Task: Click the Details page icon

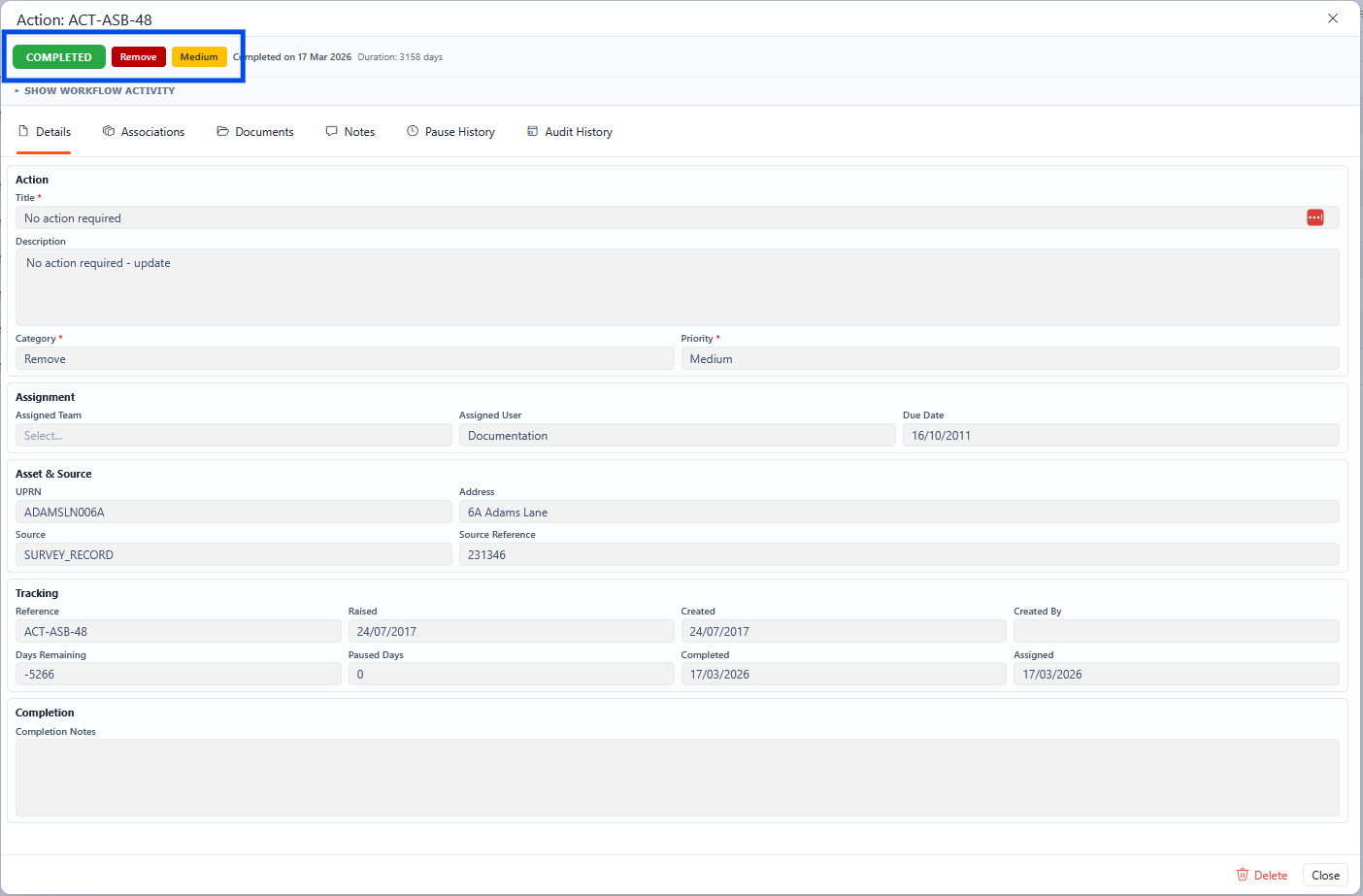Action: [24, 131]
